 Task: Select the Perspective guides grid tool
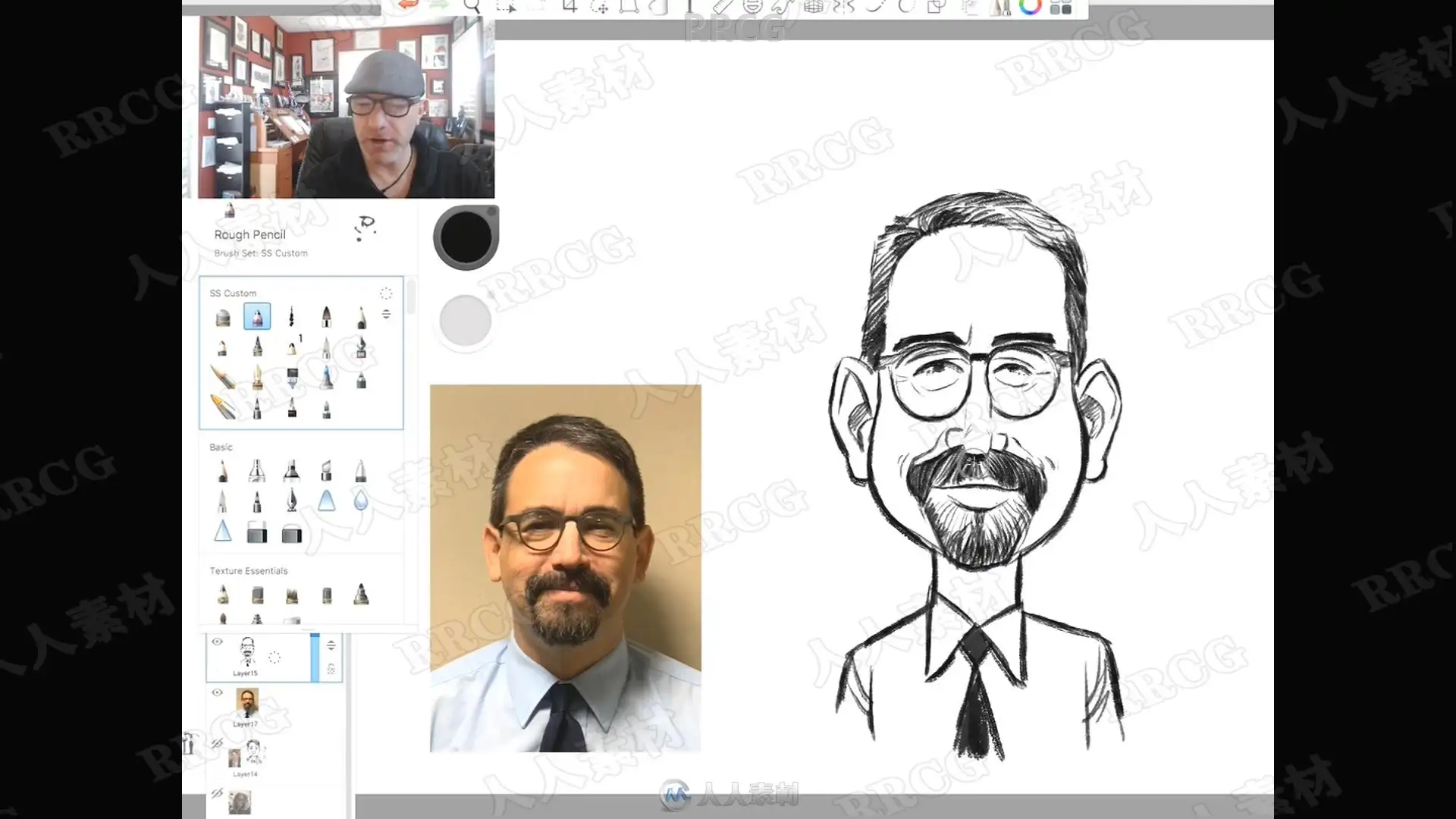(813, 7)
